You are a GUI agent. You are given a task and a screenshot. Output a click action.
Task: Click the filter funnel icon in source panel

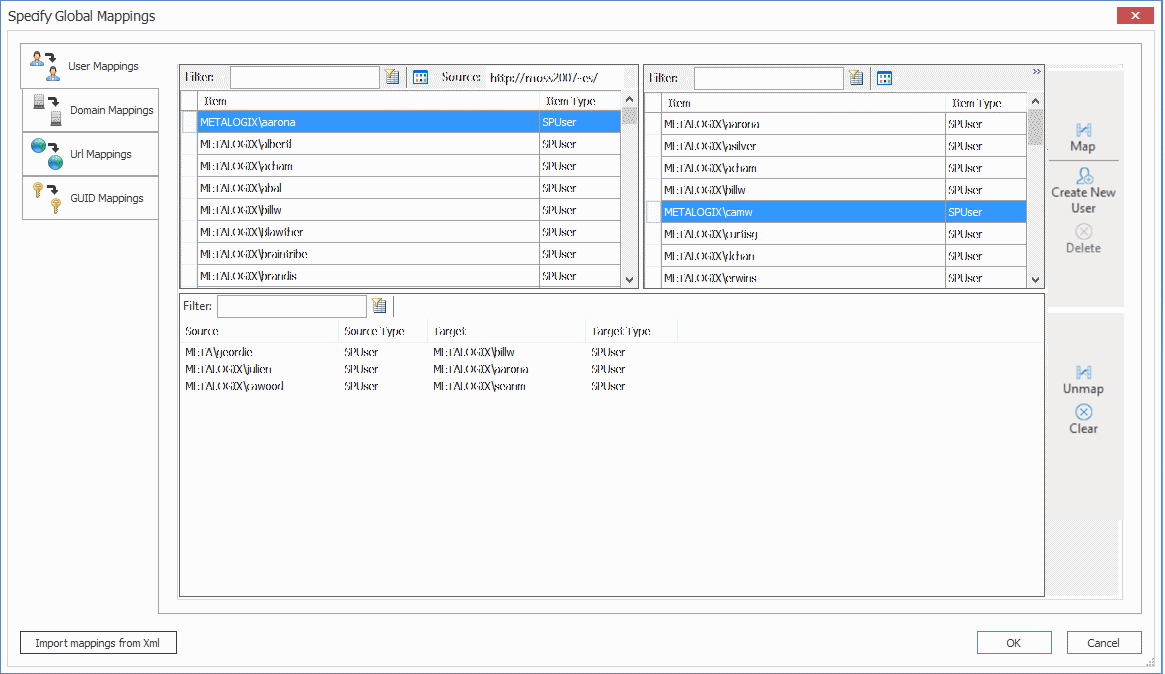coord(392,77)
